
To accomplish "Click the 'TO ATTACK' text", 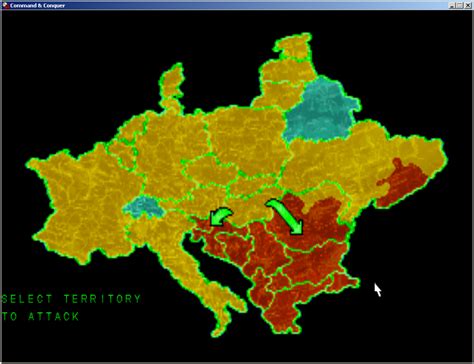I will 41,316.
